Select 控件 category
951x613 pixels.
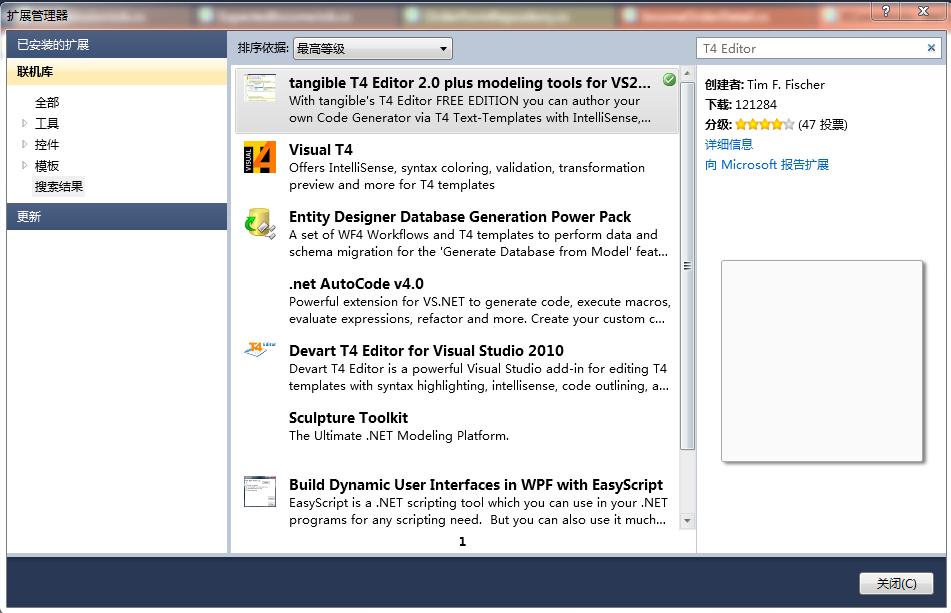tap(47, 145)
